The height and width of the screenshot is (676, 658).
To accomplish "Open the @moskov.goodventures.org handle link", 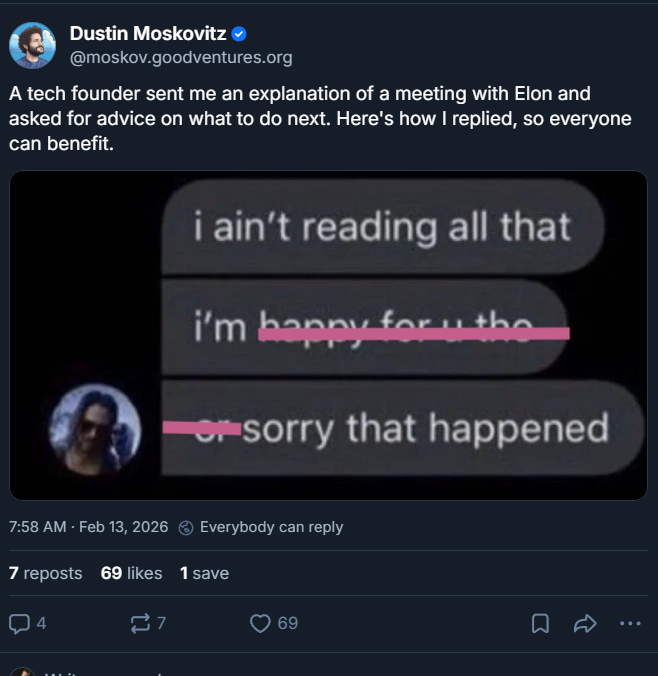I will (x=180, y=57).
